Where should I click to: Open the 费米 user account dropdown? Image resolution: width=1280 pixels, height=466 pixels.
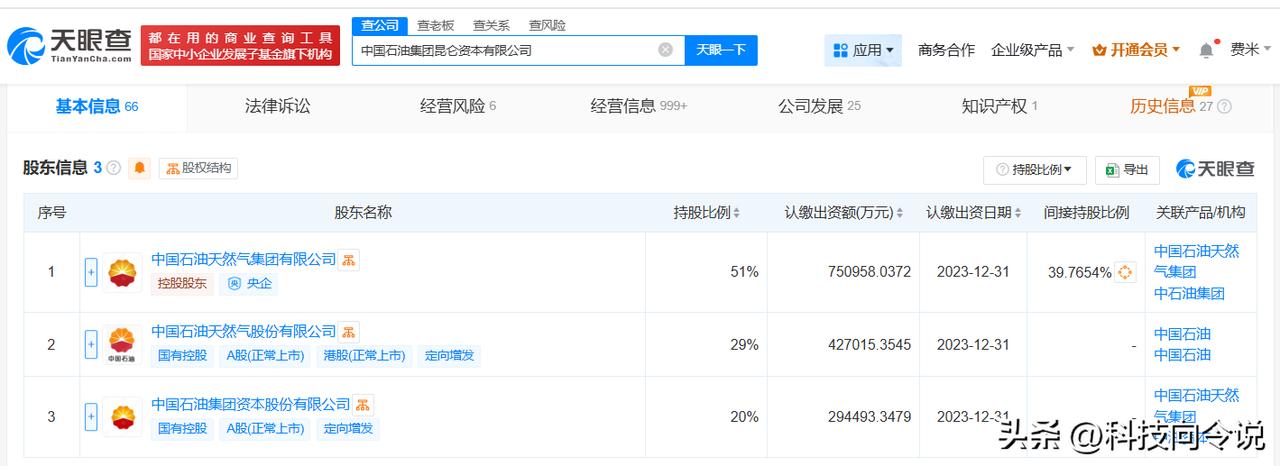[1251, 50]
